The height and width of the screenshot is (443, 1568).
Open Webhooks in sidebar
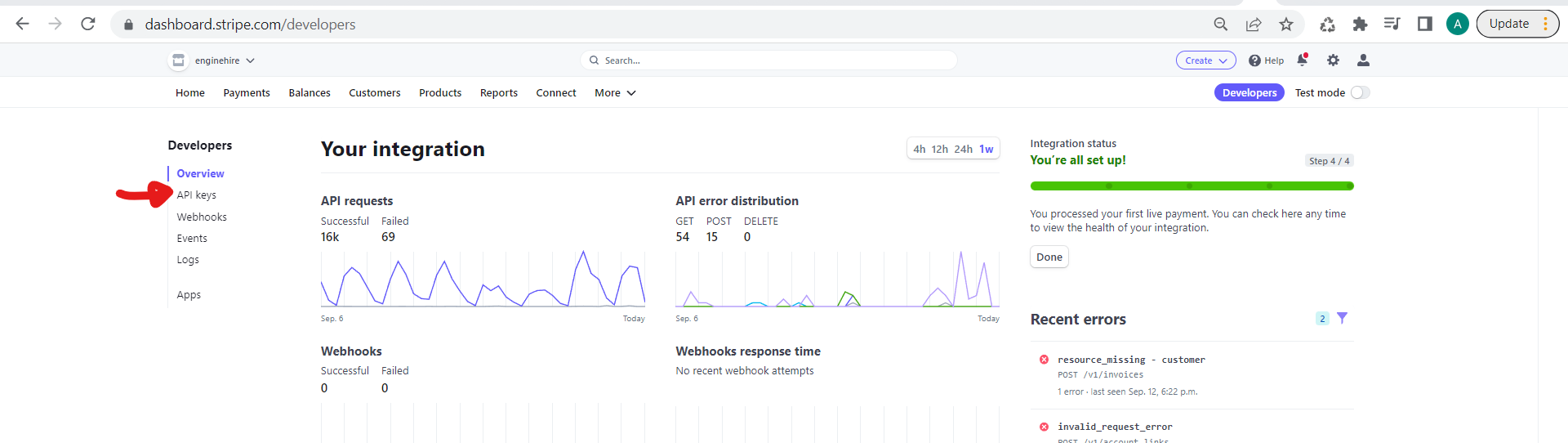(202, 217)
